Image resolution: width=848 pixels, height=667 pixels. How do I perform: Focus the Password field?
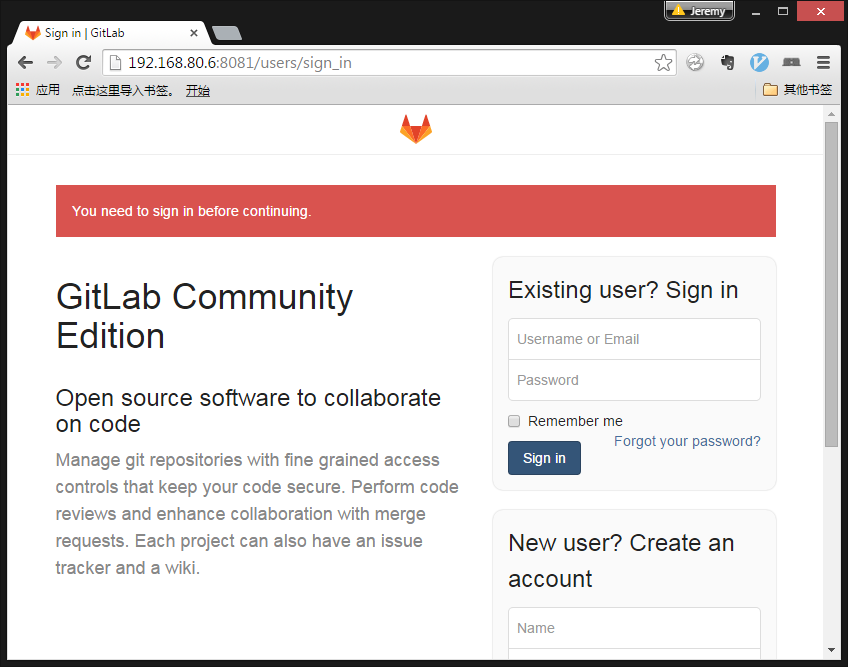point(634,380)
